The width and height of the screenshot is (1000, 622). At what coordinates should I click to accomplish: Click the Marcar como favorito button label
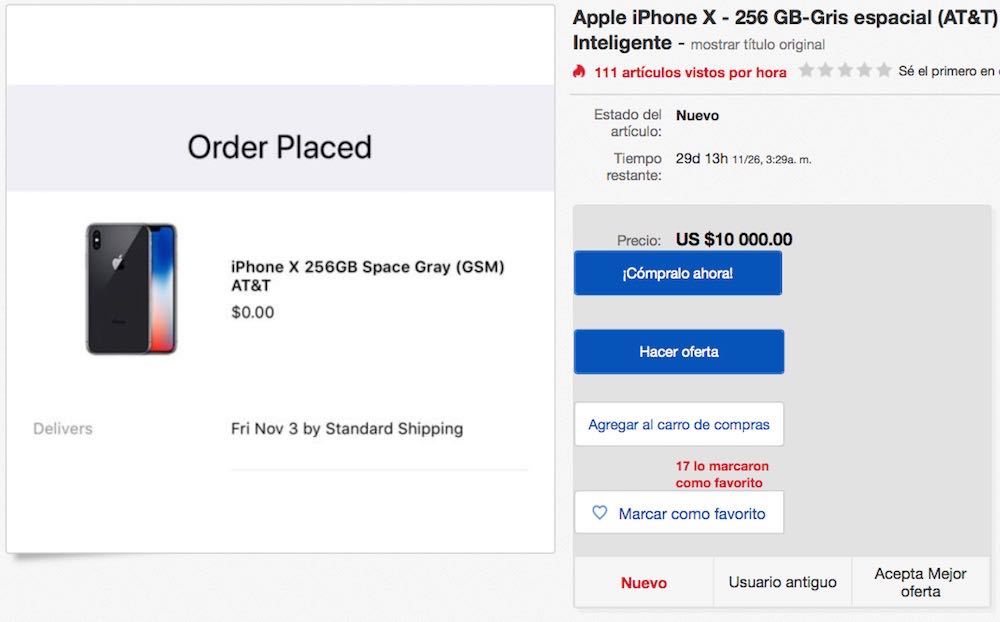click(692, 514)
